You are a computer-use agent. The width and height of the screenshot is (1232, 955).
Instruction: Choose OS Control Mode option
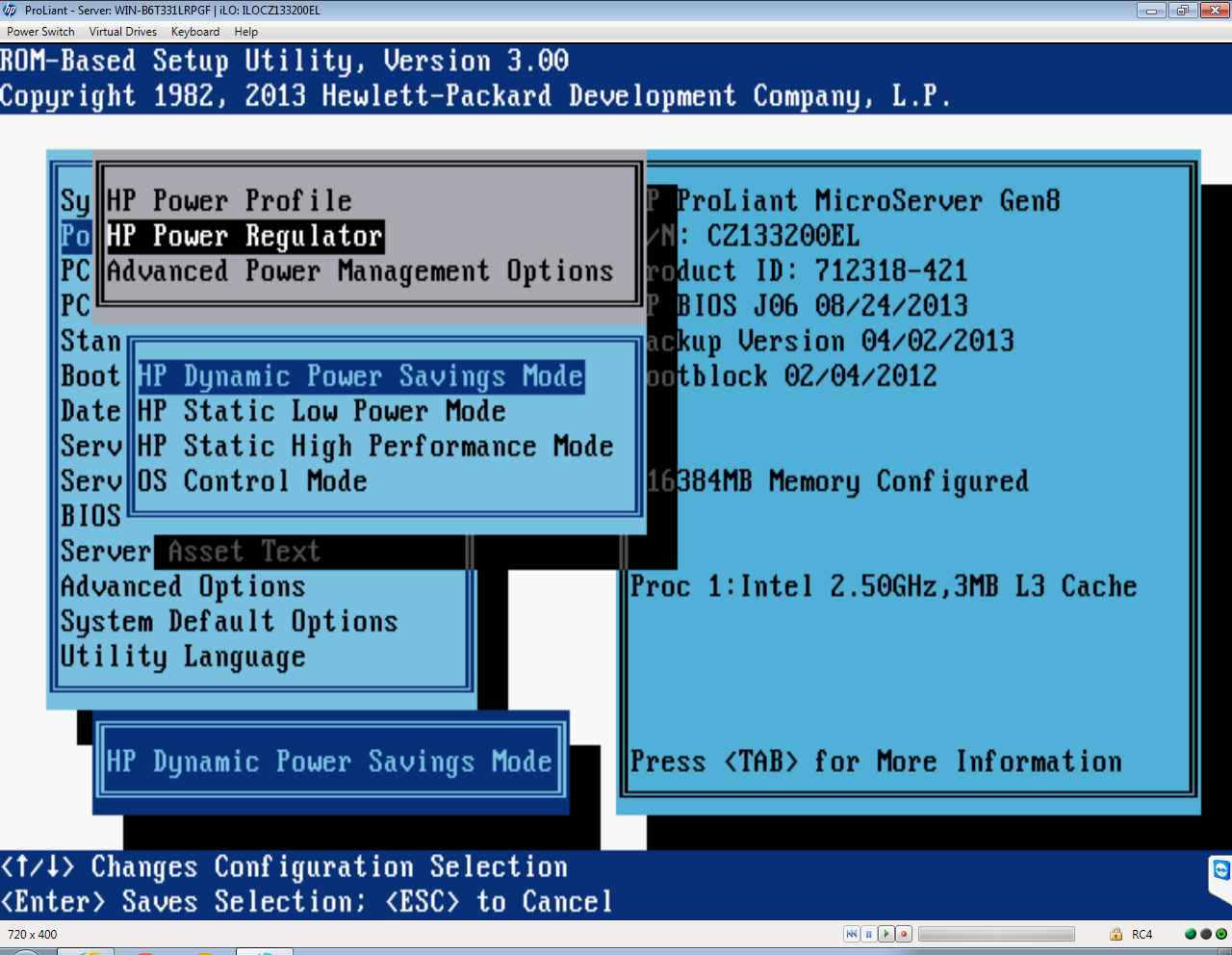(x=252, y=481)
